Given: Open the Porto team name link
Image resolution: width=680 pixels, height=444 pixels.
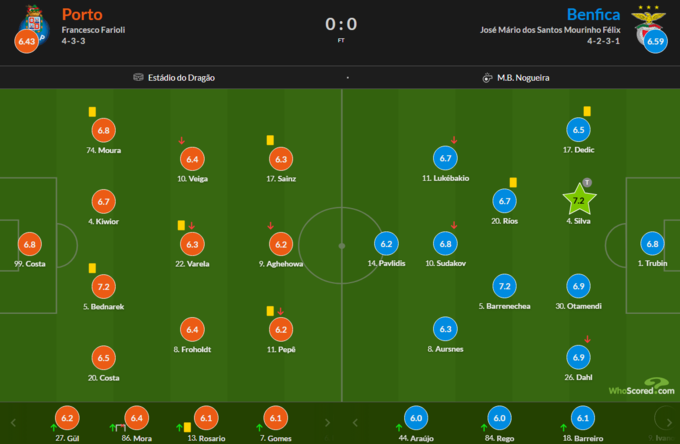Looking at the screenshot, I should tap(81, 15).
